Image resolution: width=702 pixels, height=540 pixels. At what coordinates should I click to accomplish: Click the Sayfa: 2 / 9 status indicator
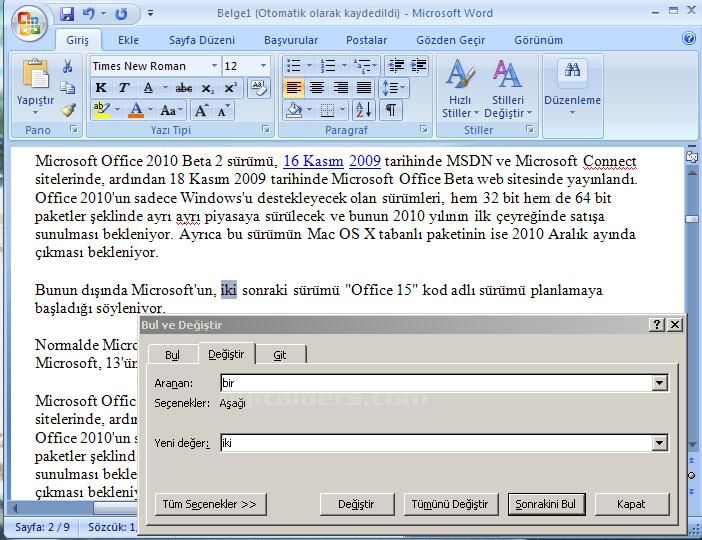[x=43, y=527]
